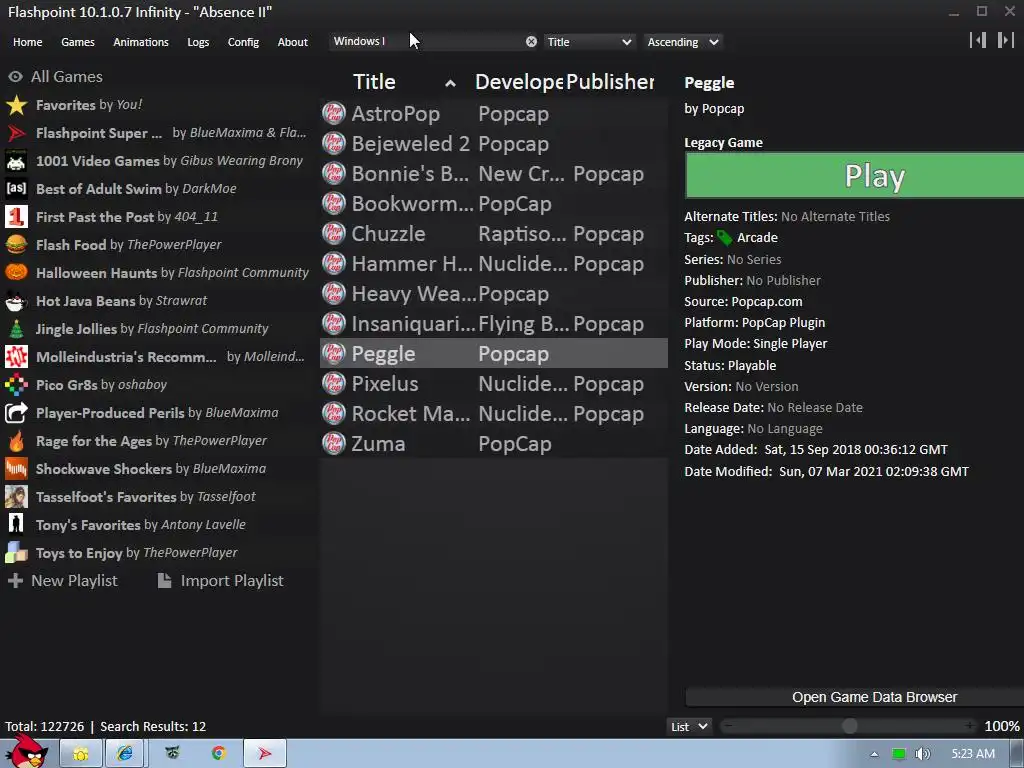This screenshot has width=1024, height=768.
Task: Click the thumbnail size zoom slider
Action: pyautogui.click(x=848, y=726)
